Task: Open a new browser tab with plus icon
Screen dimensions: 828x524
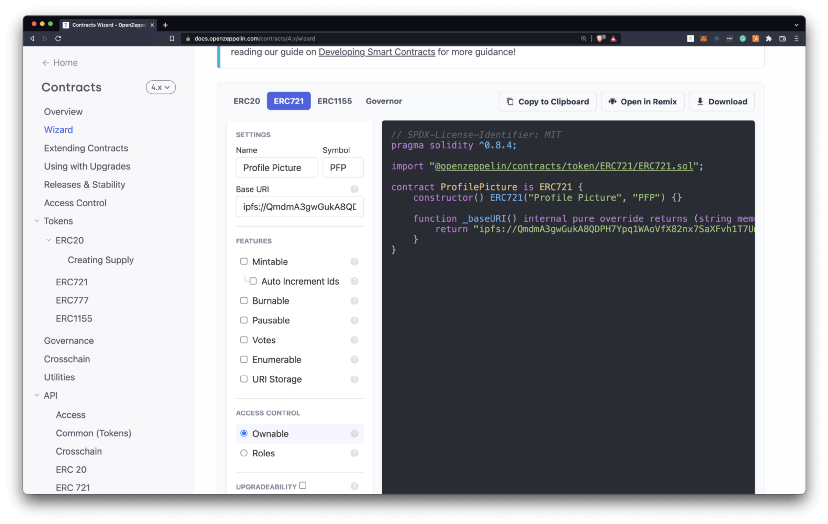Action: (x=165, y=25)
